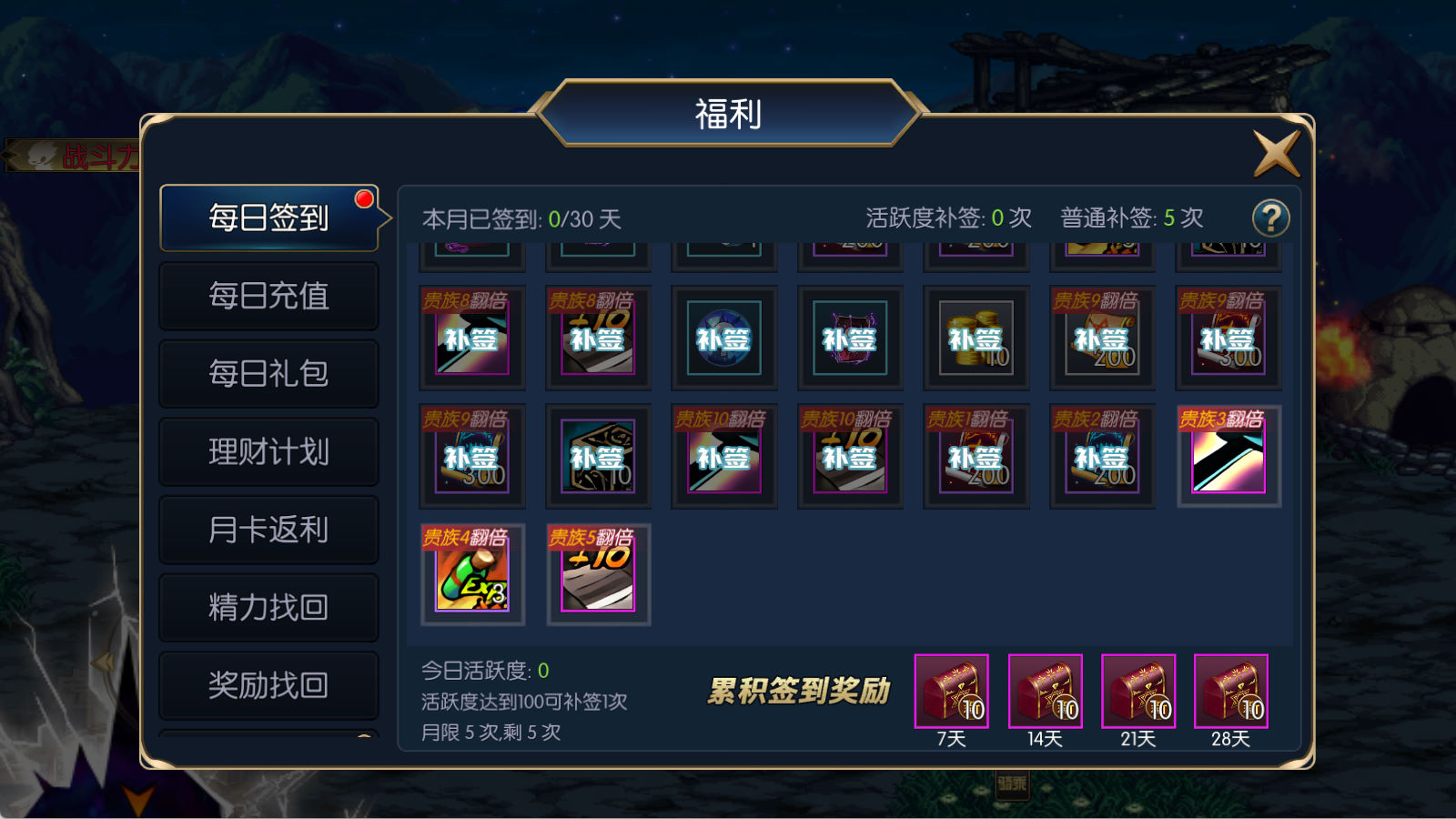
Task: Select the 贵族4翻倍 EXP potion reward
Action: click(472, 574)
